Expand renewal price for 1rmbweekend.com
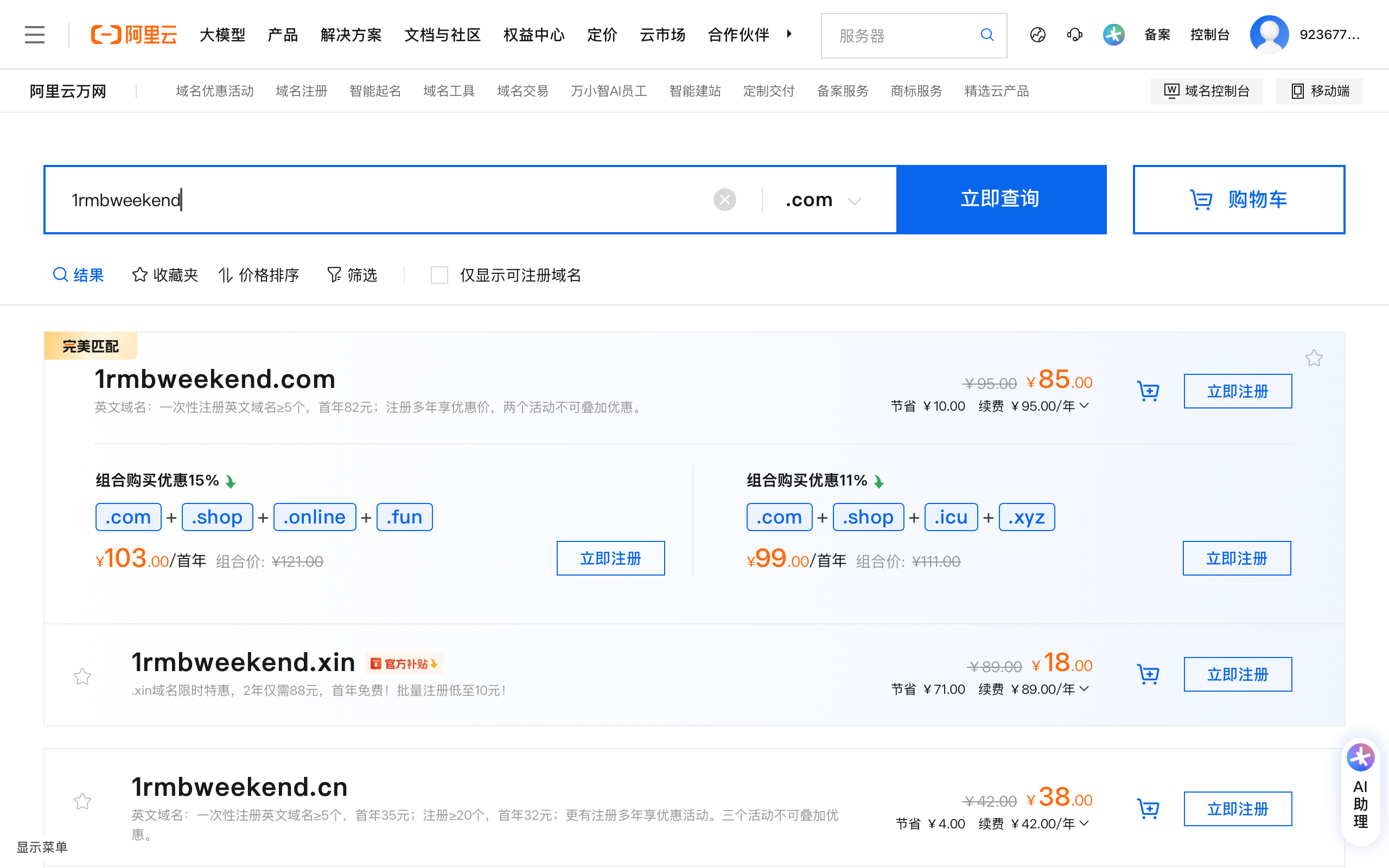The image size is (1389, 868). (1084, 406)
